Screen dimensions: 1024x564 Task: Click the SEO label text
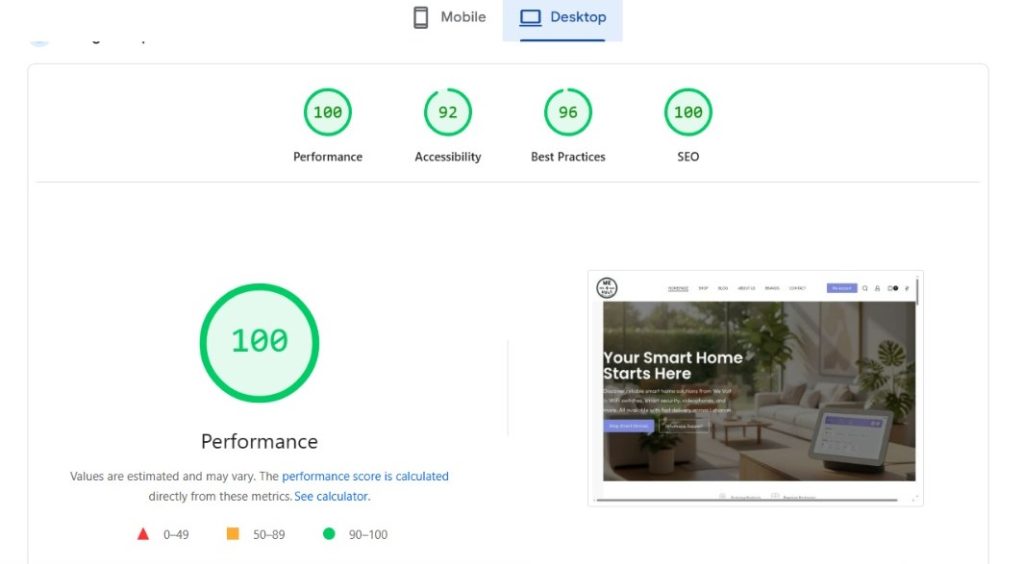click(x=688, y=157)
